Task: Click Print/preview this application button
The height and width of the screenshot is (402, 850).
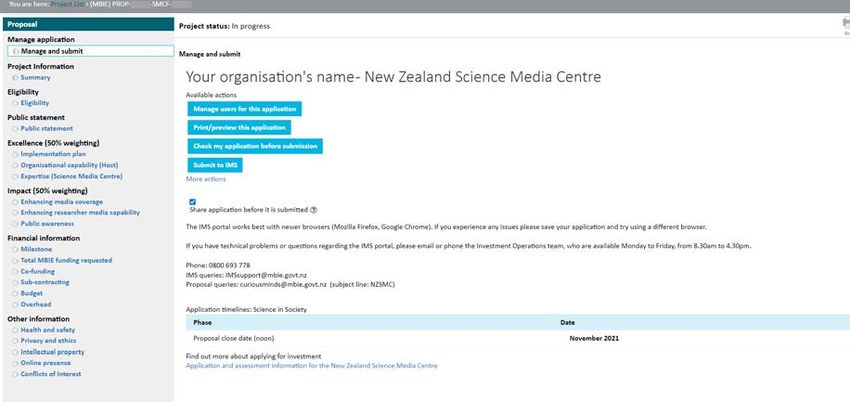Action: (239, 128)
